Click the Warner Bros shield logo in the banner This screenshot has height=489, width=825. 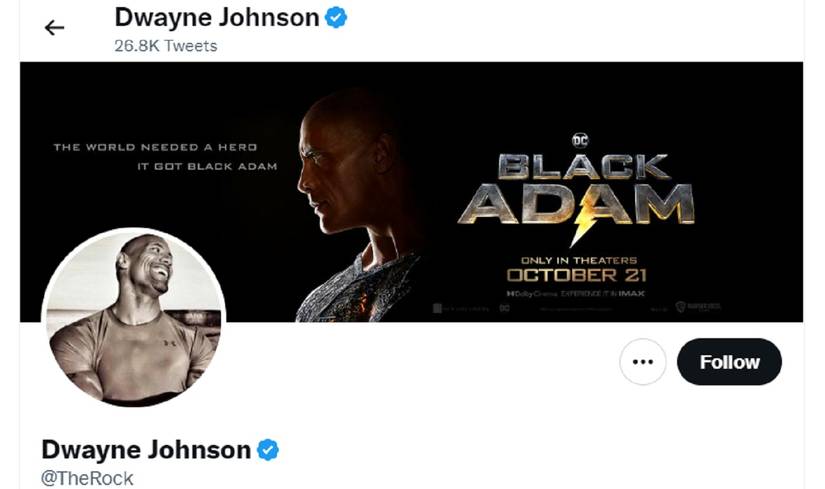tap(680, 307)
